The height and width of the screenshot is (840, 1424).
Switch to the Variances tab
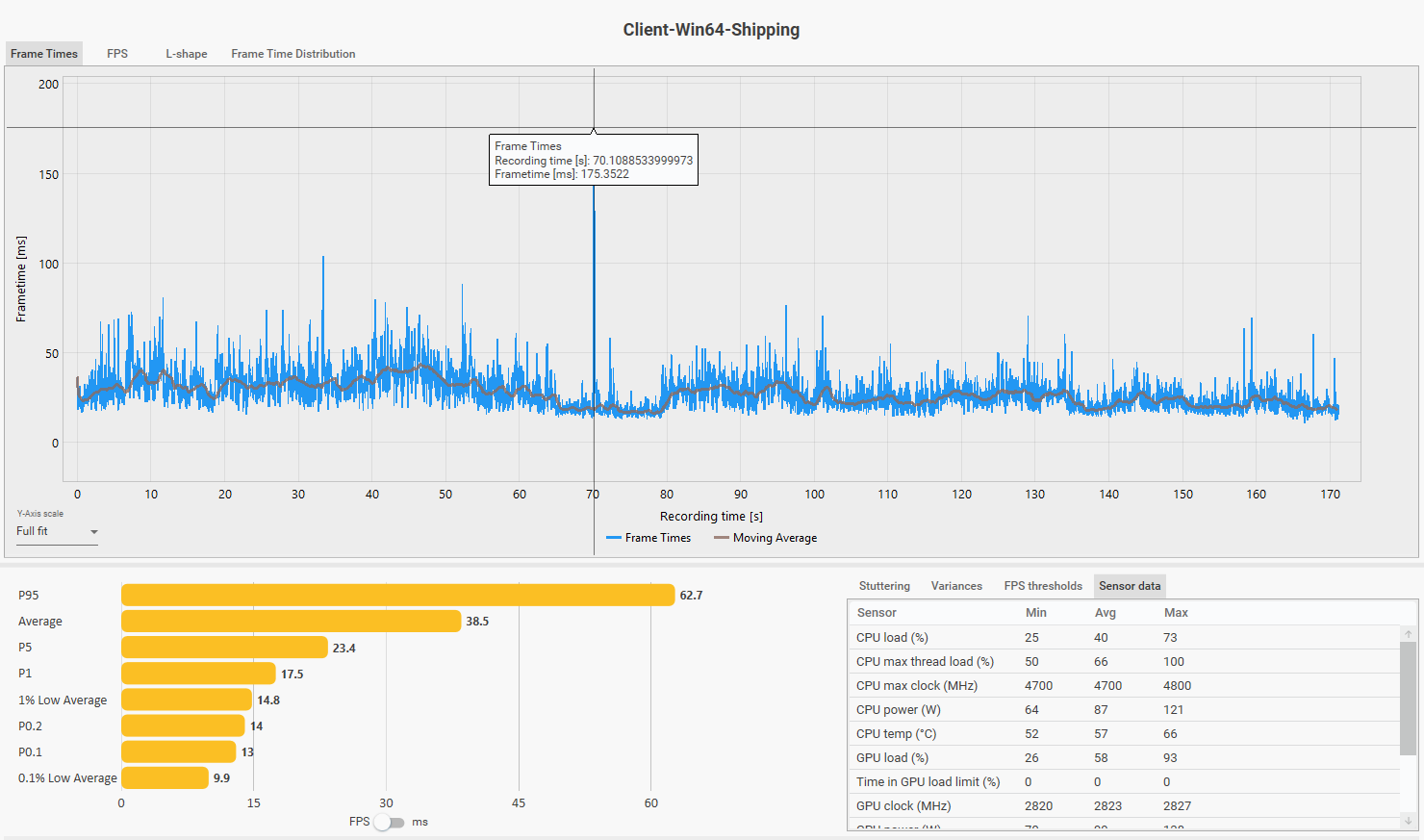[x=956, y=586]
